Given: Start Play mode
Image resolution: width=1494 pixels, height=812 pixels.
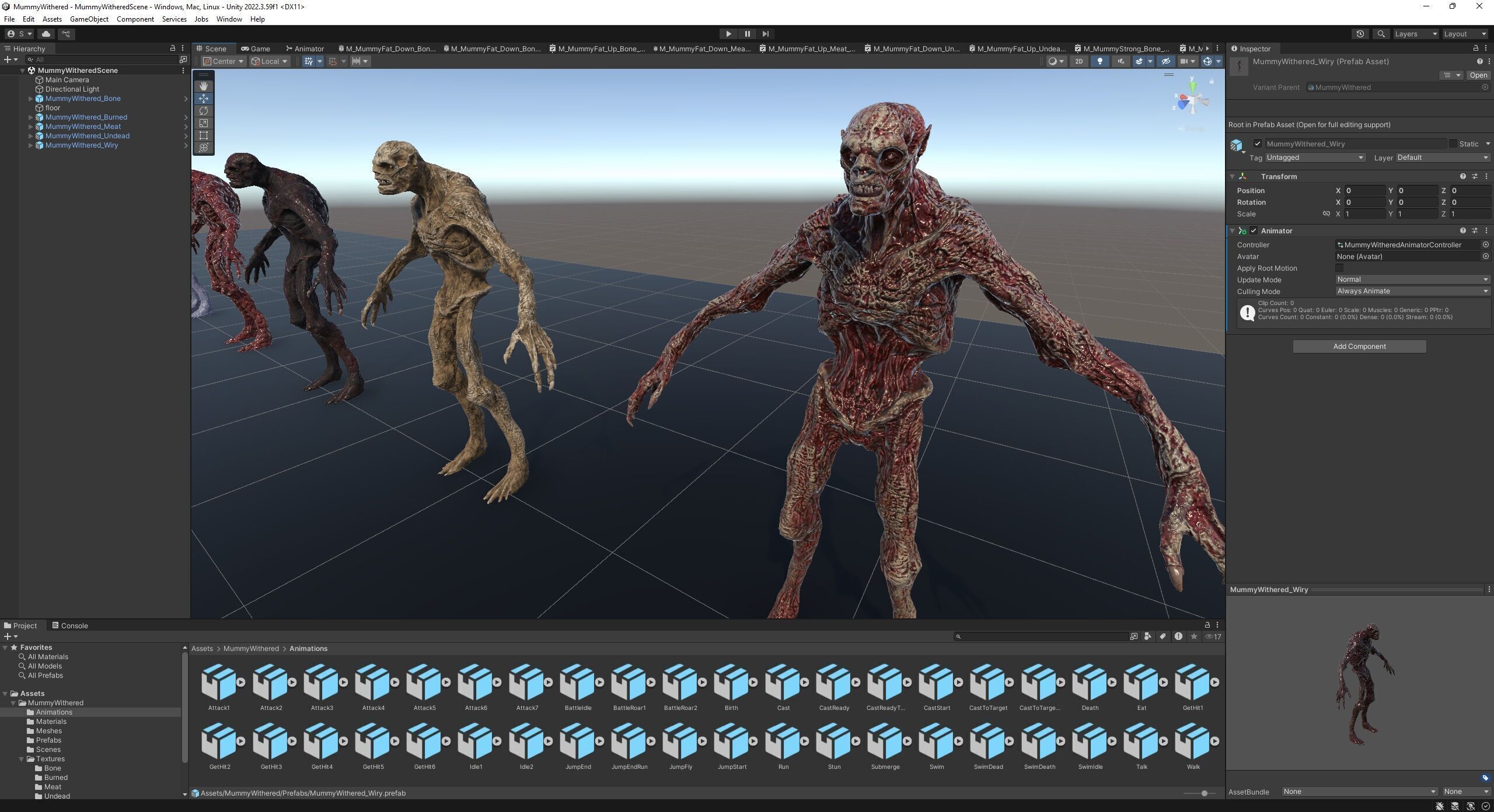Looking at the screenshot, I should (728, 34).
